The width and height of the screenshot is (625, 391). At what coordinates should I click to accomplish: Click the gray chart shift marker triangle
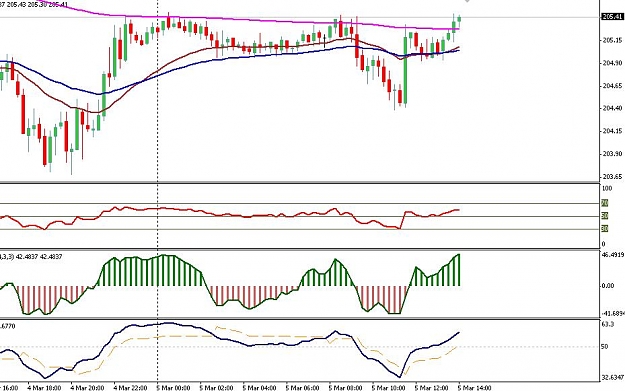pyautogui.click(x=467, y=1)
